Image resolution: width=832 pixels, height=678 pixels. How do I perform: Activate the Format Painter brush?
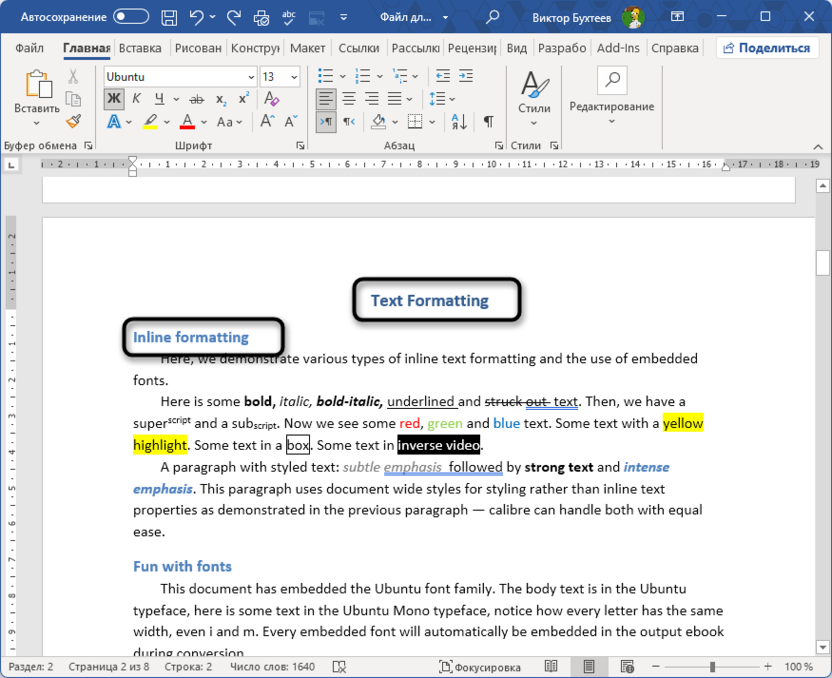pos(73,121)
